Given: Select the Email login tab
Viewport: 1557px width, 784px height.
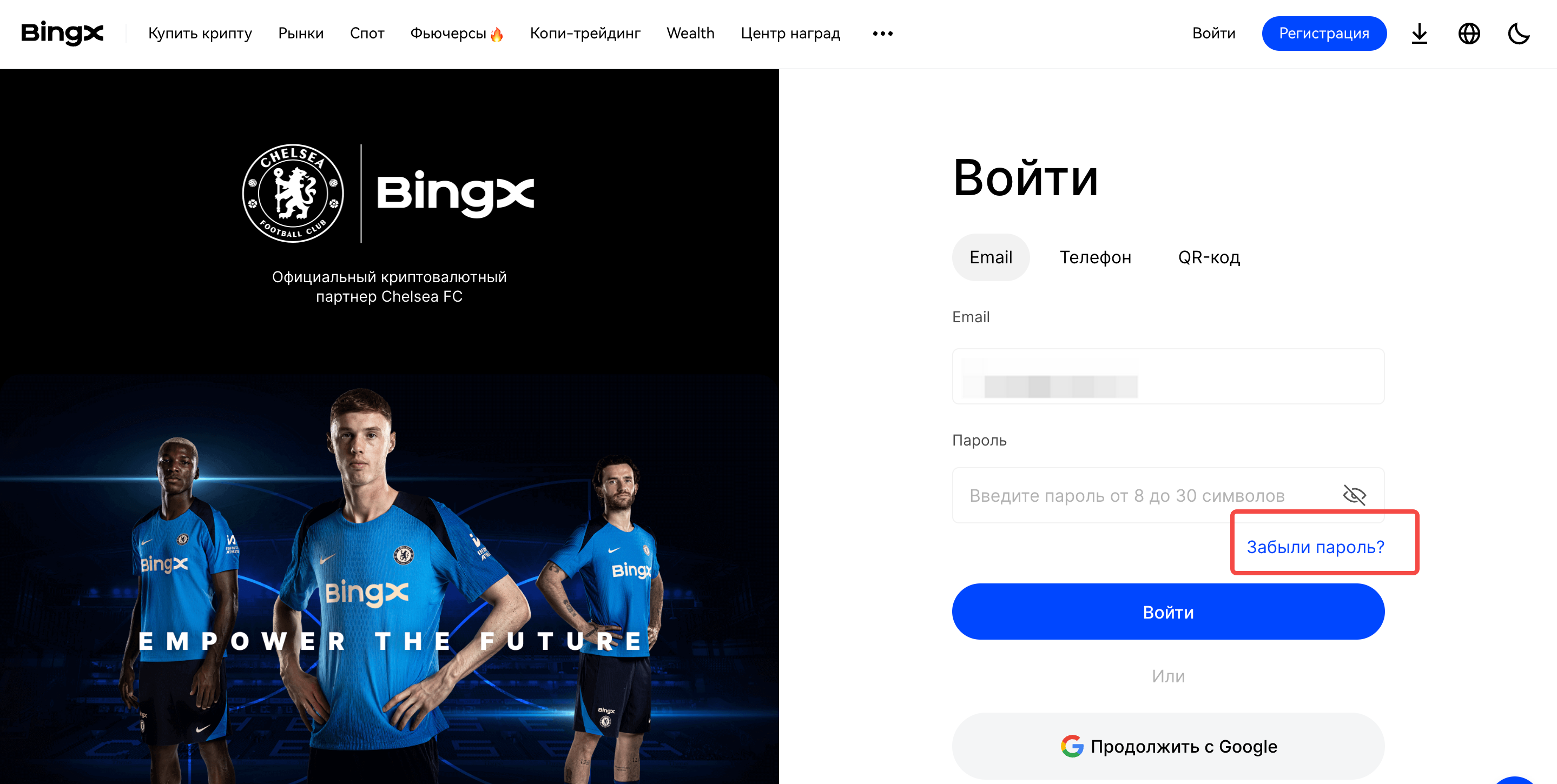Looking at the screenshot, I should click(991, 257).
